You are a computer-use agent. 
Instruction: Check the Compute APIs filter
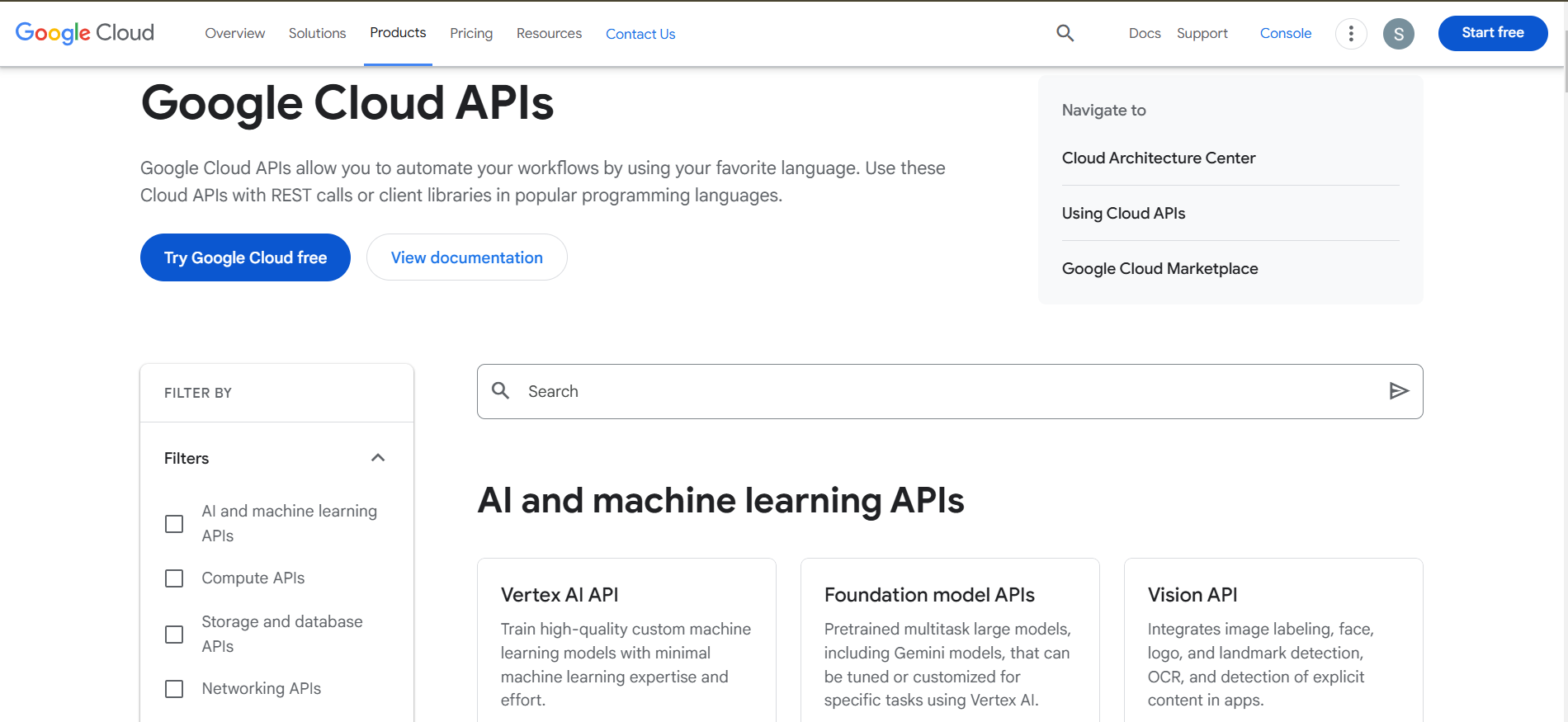click(174, 578)
